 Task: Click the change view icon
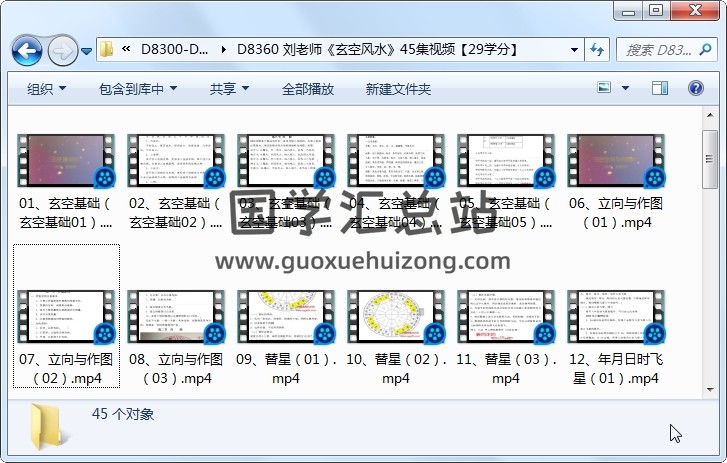[x=604, y=89]
